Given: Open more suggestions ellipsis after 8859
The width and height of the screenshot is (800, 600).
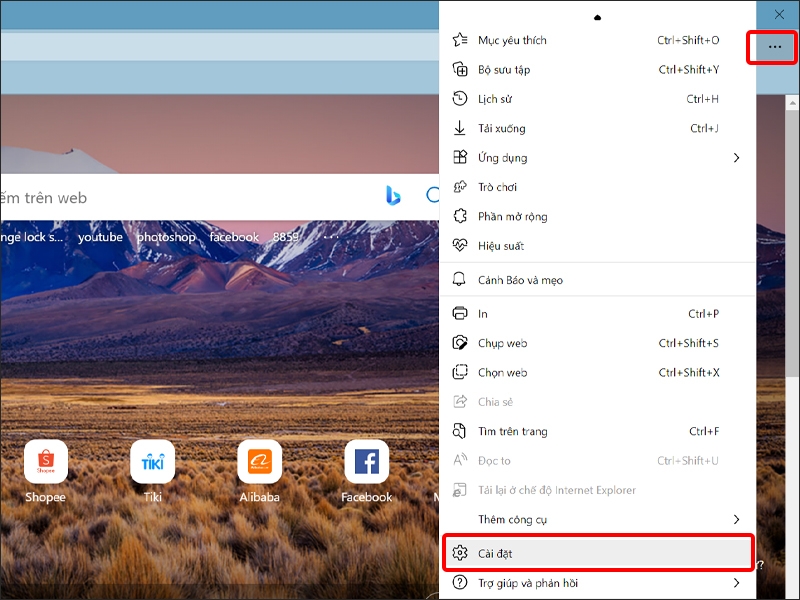Looking at the screenshot, I should (x=331, y=237).
